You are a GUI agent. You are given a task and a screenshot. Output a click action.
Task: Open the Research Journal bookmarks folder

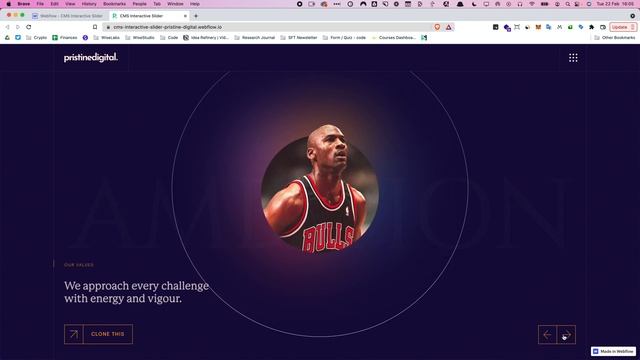click(x=255, y=38)
